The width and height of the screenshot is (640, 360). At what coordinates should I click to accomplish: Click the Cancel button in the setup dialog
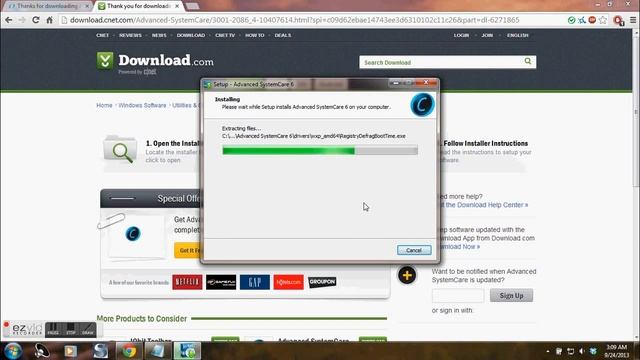[414, 250]
